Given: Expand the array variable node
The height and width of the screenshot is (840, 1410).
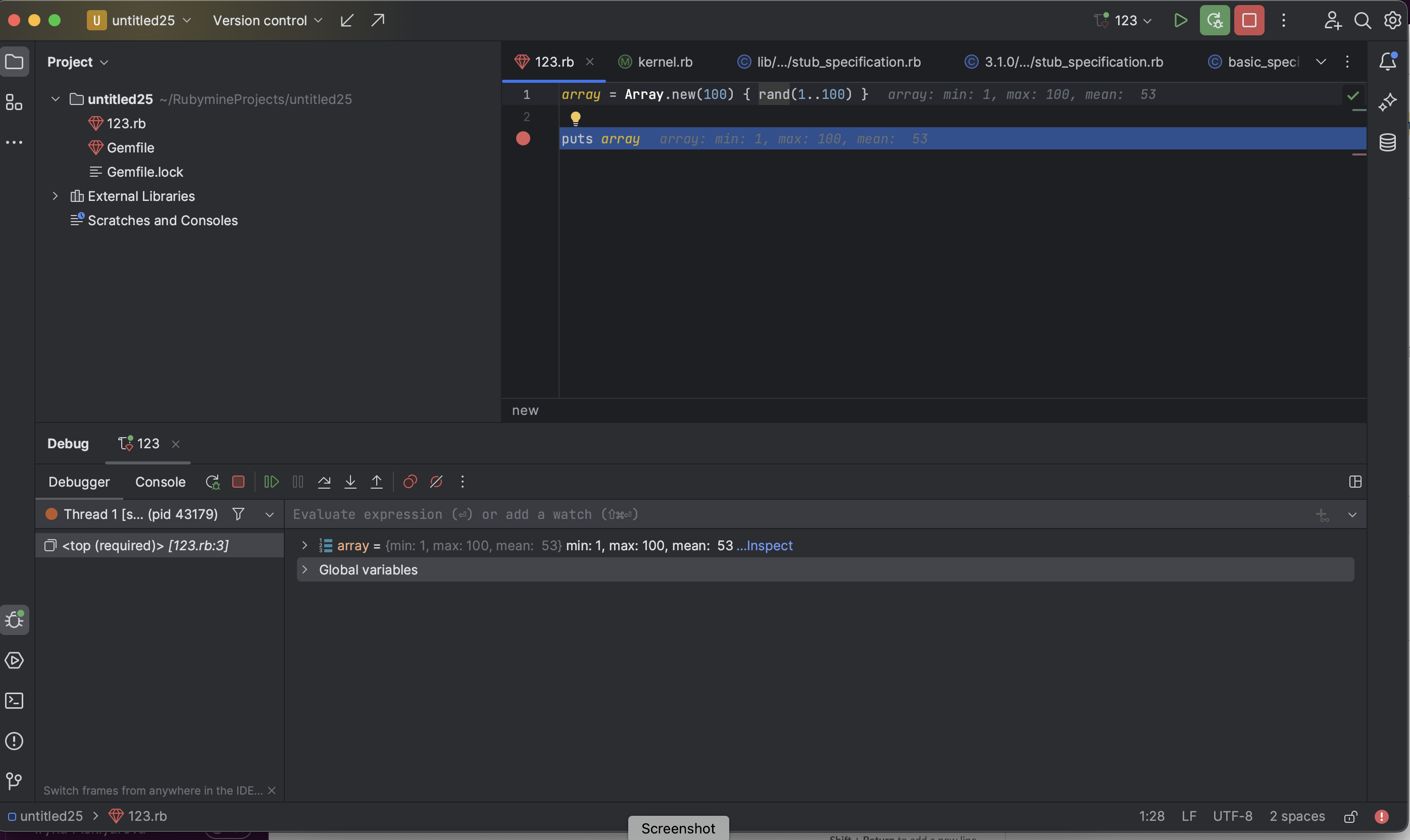Looking at the screenshot, I should 305,545.
